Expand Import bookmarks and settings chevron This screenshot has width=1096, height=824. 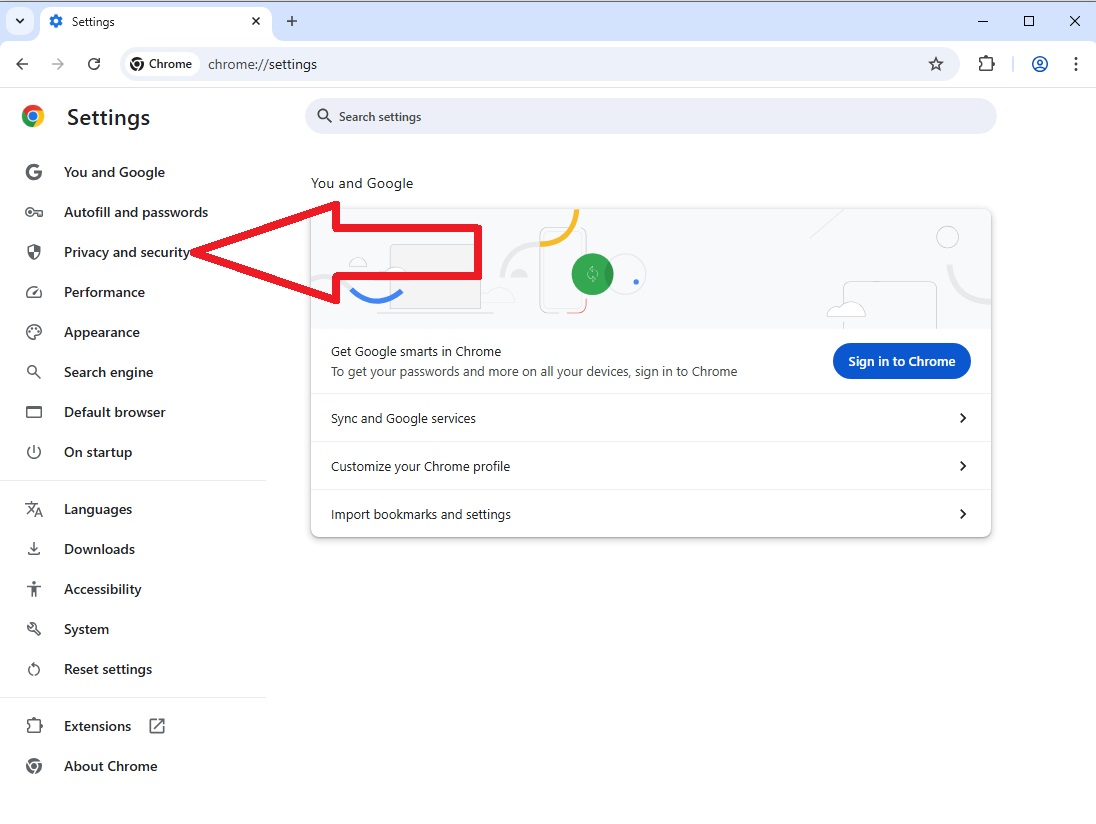click(x=962, y=514)
